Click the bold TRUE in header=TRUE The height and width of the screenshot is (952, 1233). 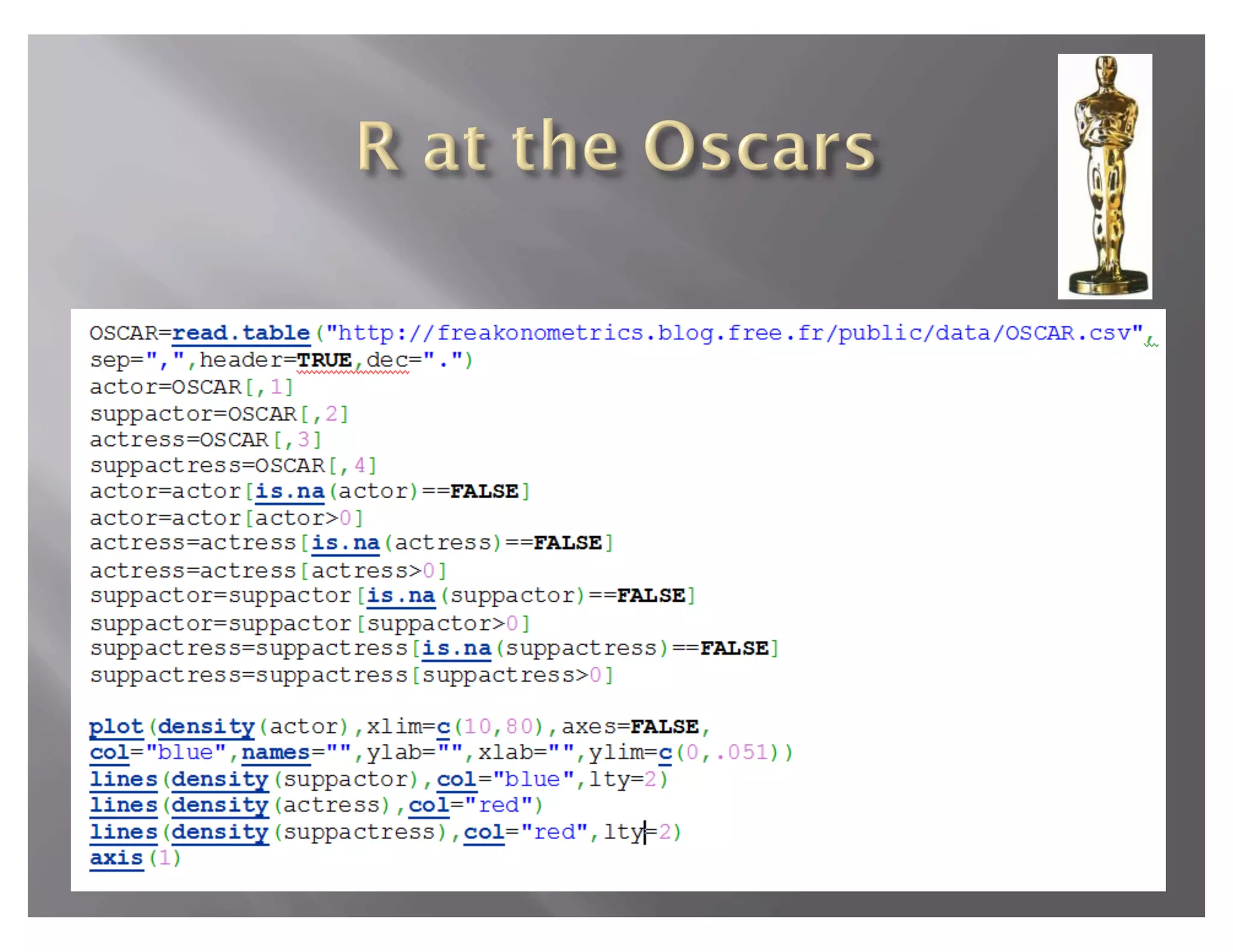(324, 360)
